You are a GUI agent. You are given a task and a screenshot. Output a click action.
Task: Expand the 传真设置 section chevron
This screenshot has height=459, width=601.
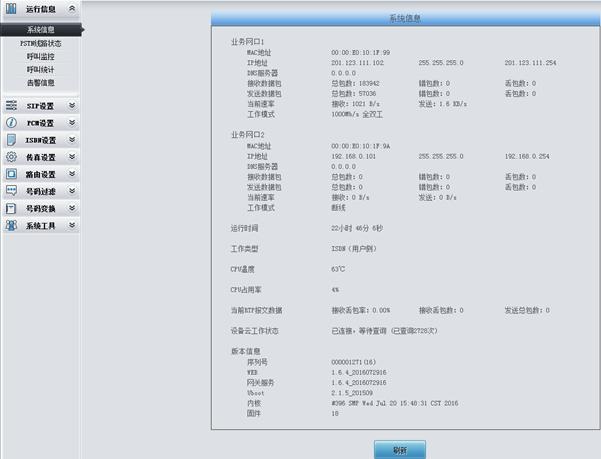tap(72, 157)
